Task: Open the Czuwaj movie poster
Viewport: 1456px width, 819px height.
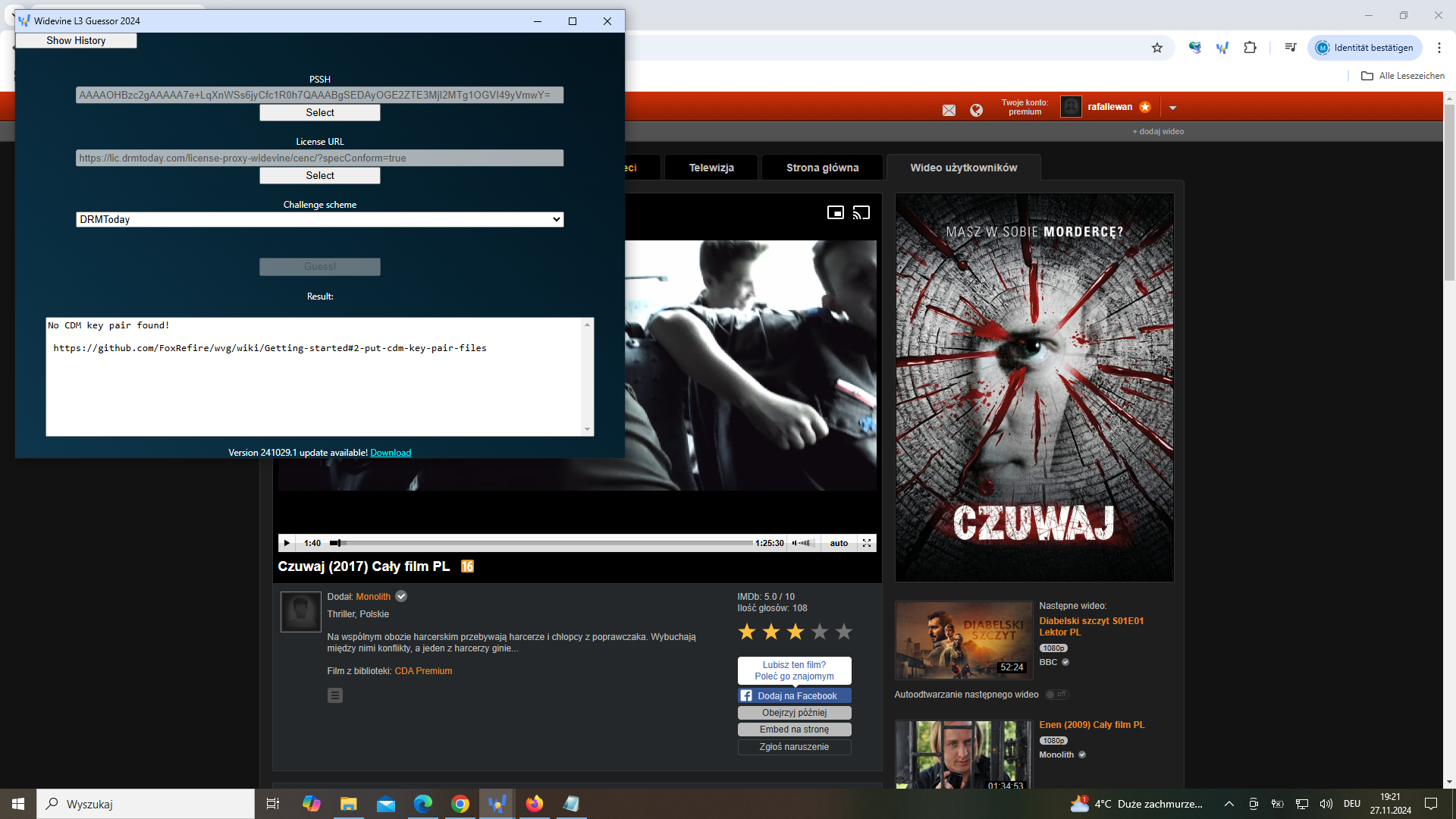Action: (1034, 388)
